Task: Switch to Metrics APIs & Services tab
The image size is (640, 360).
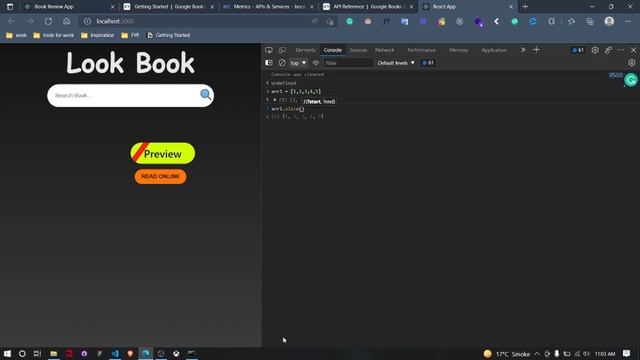Action: (x=268, y=7)
